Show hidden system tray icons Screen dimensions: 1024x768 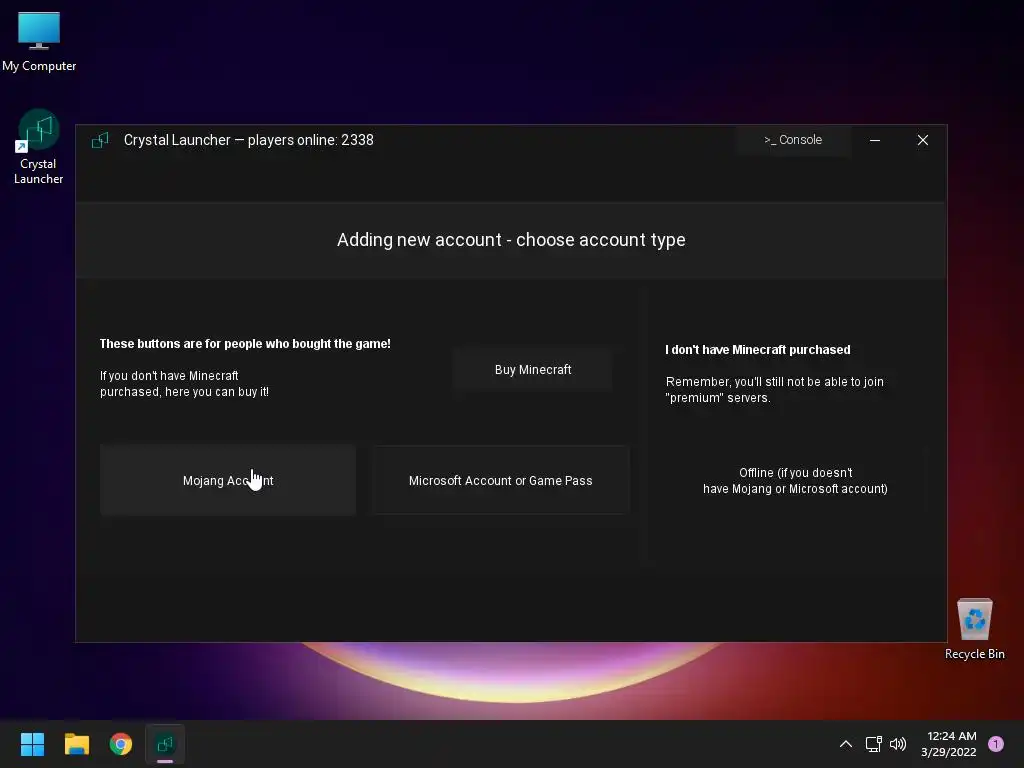(846, 744)
